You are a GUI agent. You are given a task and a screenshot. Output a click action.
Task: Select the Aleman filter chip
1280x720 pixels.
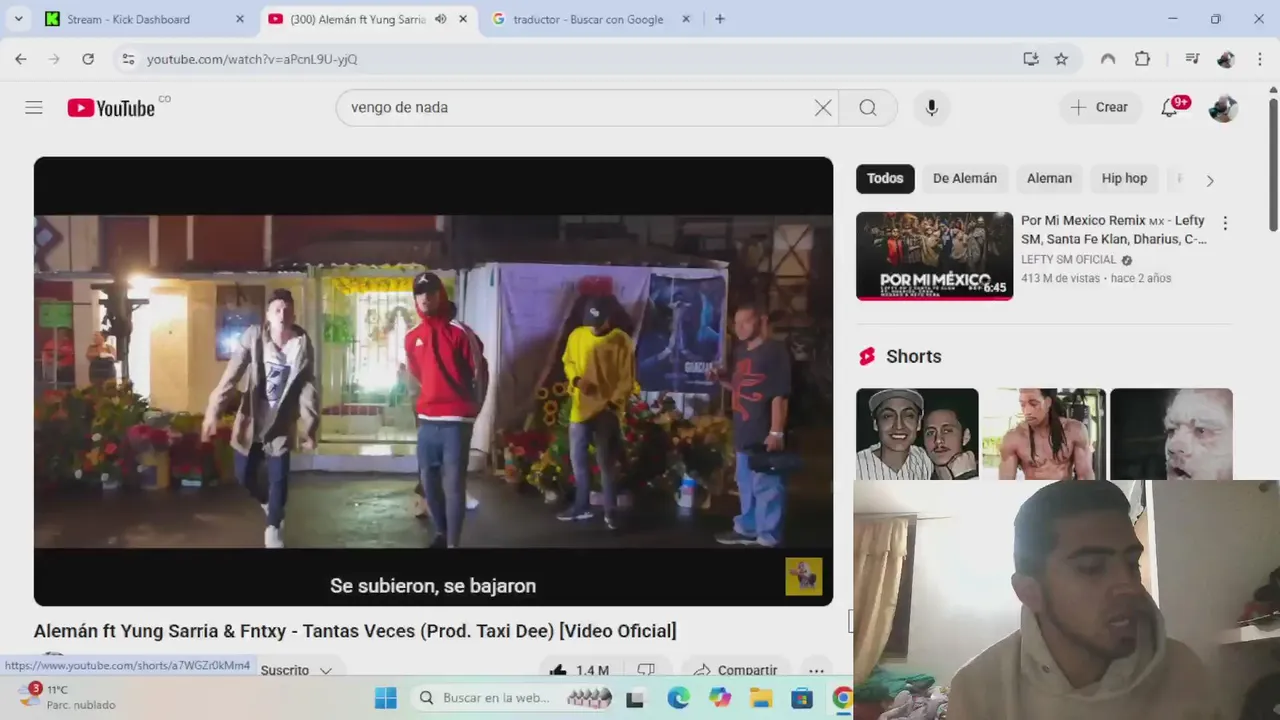[x=1049, y=178]
